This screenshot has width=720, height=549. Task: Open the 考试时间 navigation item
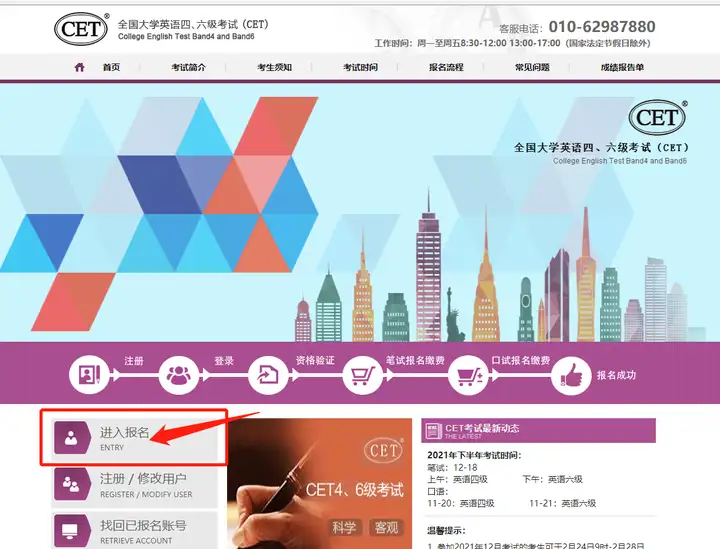(360, 67)
